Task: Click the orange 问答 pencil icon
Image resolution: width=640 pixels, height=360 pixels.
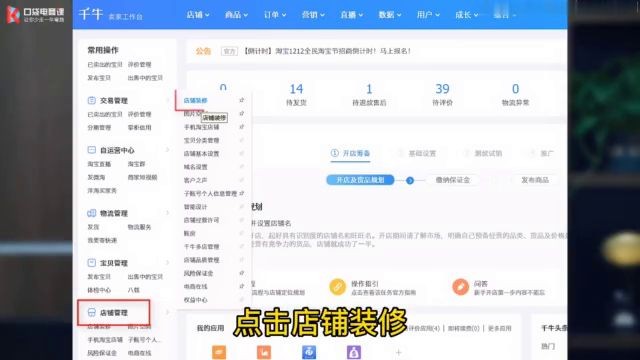Action: tap(460, 287)
